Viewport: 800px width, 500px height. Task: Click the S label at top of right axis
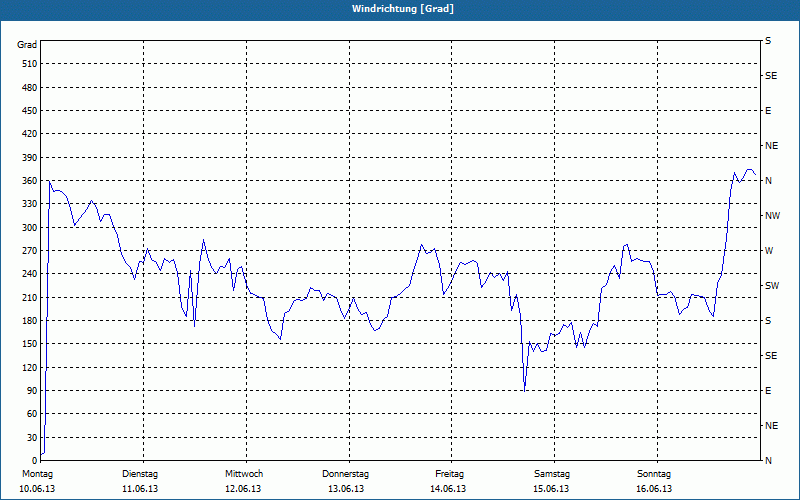coord(768,41)
